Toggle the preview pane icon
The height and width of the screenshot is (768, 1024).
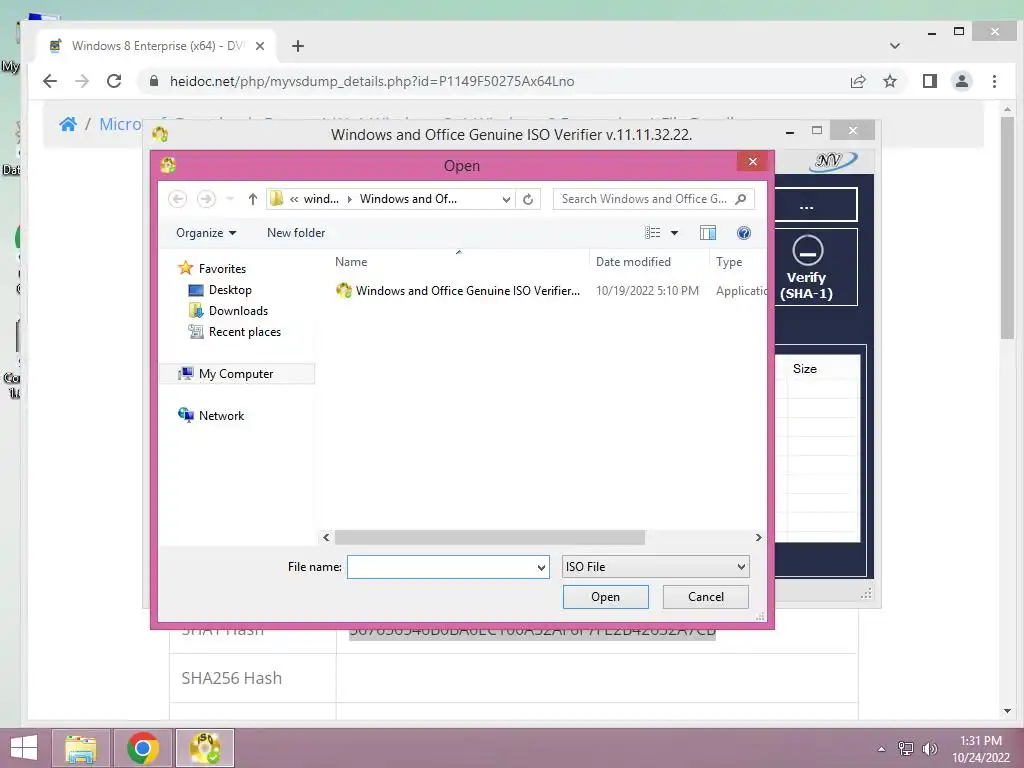[x=707, y=232]
